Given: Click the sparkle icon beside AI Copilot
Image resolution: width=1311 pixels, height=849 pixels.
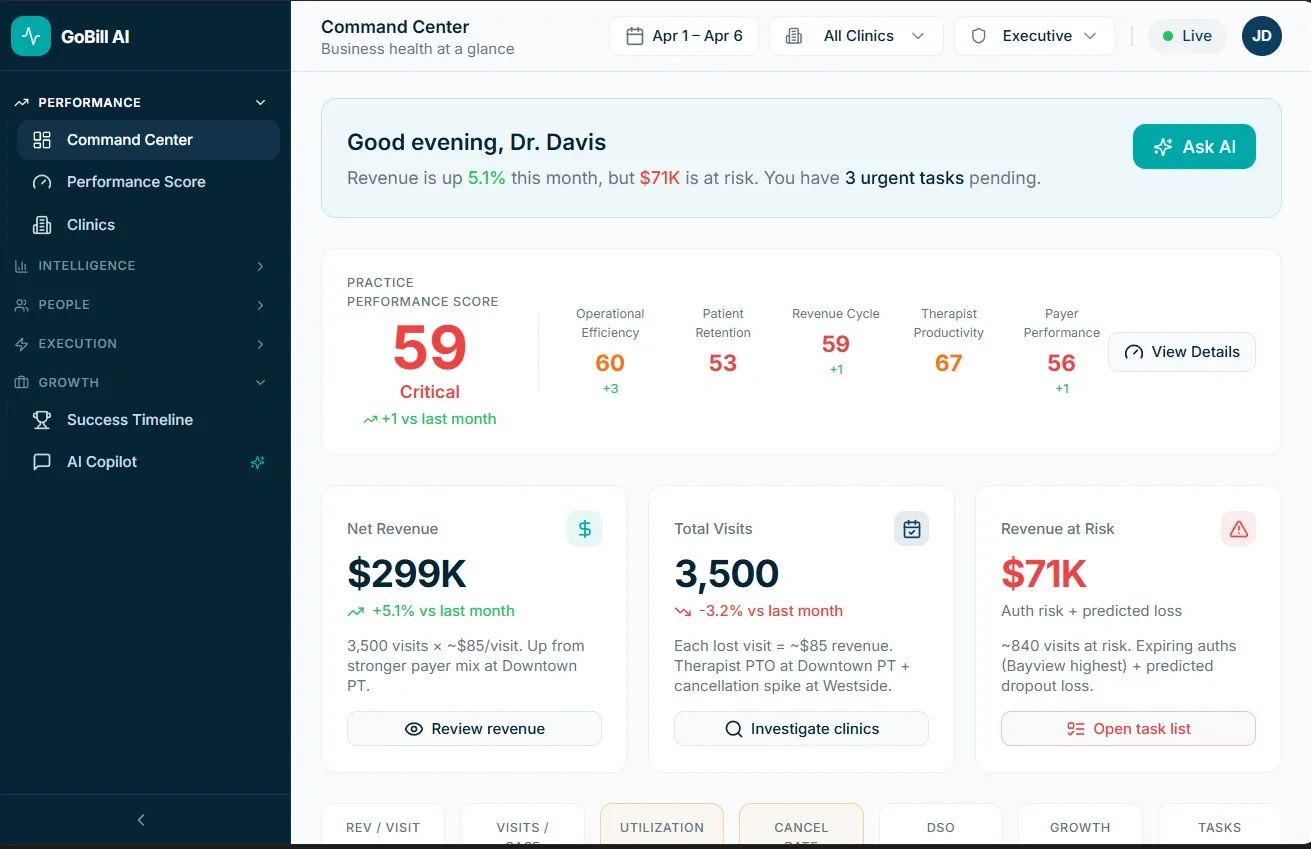Looking at the screenshot, I should [258, 462].
